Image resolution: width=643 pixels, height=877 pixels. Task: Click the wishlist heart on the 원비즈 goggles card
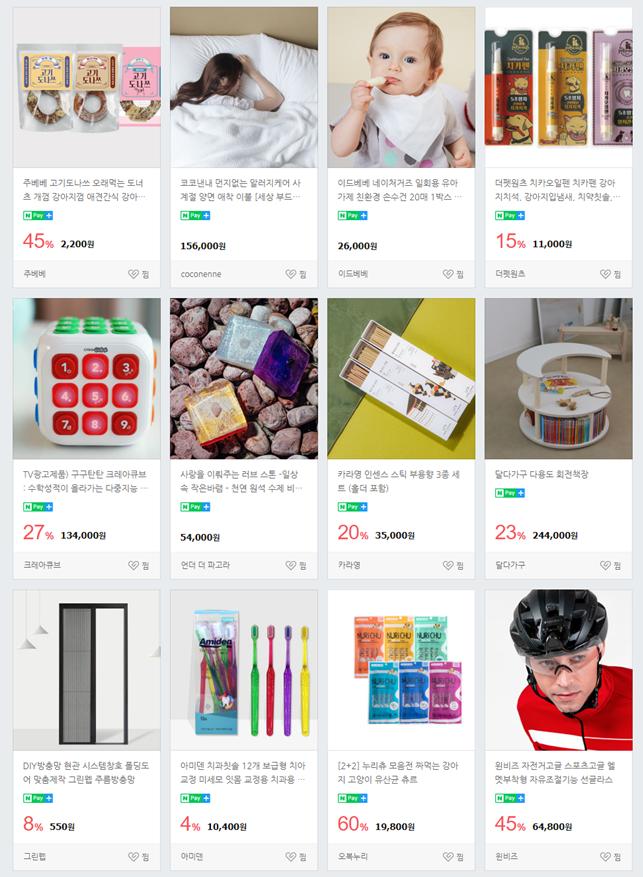(x=611, y=857)
